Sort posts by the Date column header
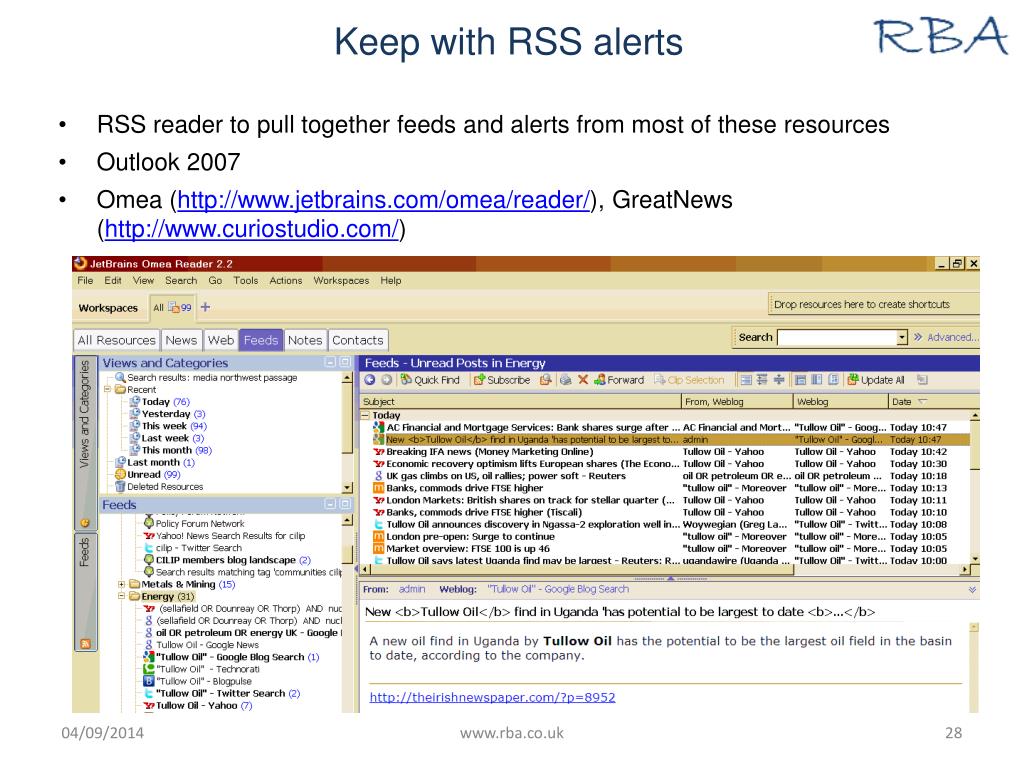Viewport: 1024px width, 768px height. [x=932, y=402]
